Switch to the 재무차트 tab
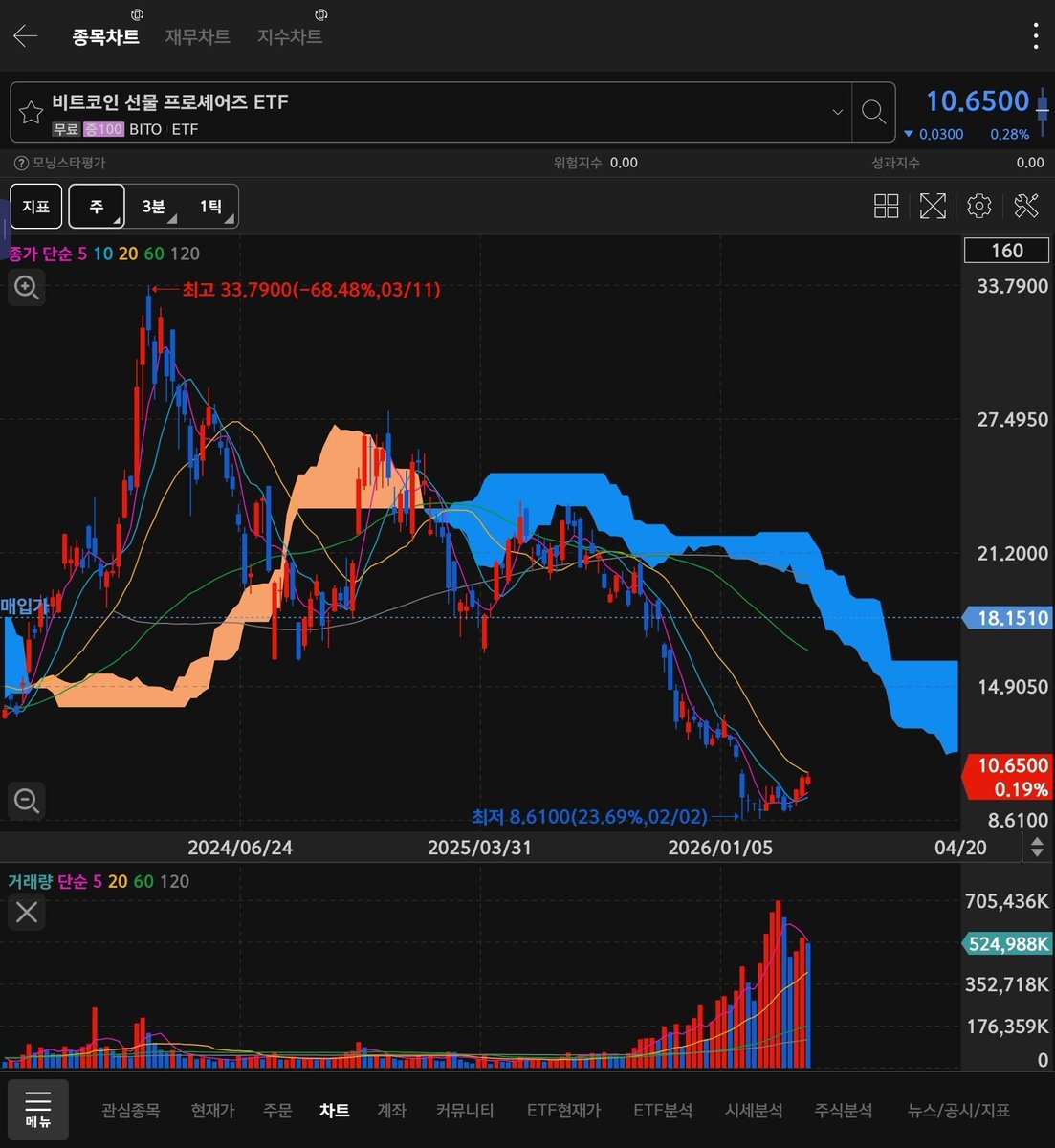 pyautogui.click(x=198, y=36)
